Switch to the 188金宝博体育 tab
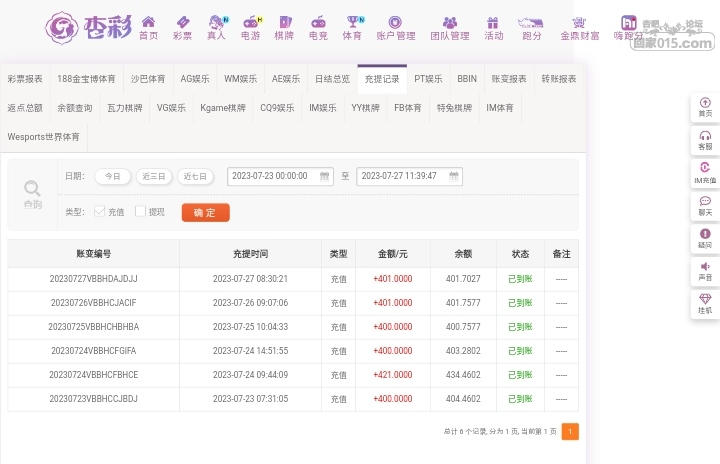 click(x=86, y=79)
